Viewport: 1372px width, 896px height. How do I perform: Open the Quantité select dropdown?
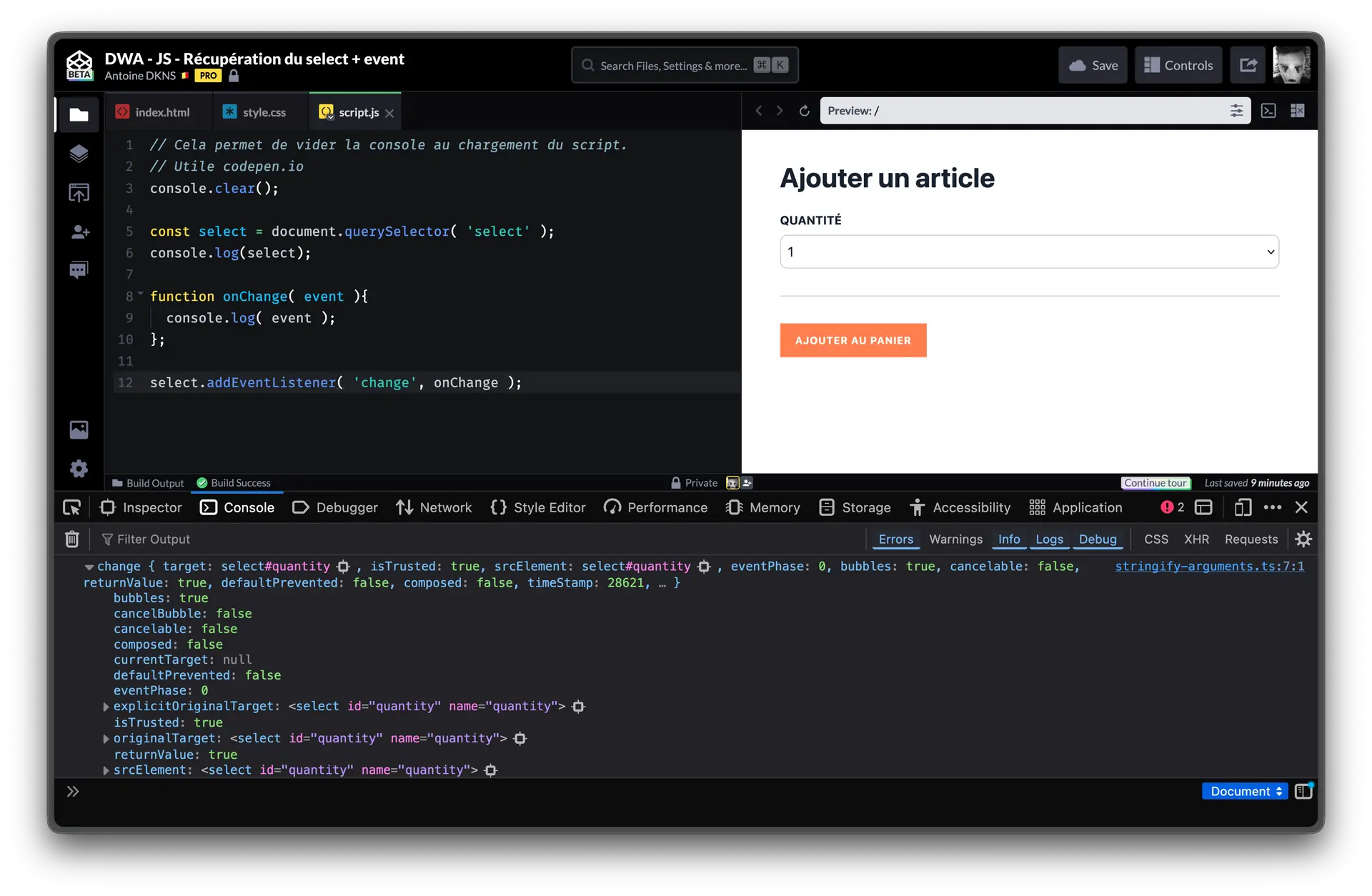click(x=1029, y=252)
